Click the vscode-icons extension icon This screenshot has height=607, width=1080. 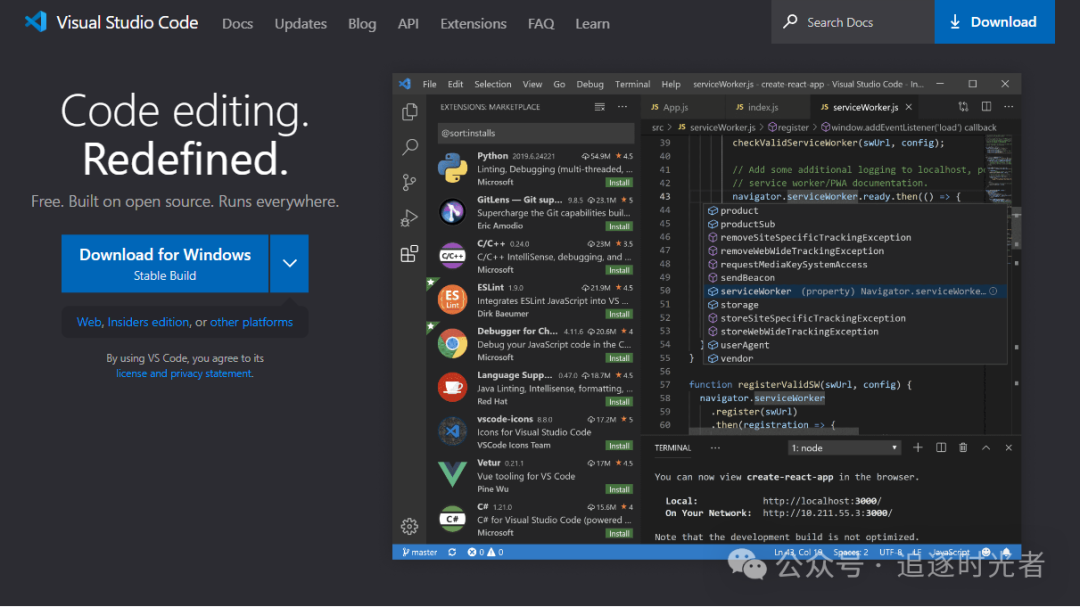pyautogui.click(x=453, y=431)
